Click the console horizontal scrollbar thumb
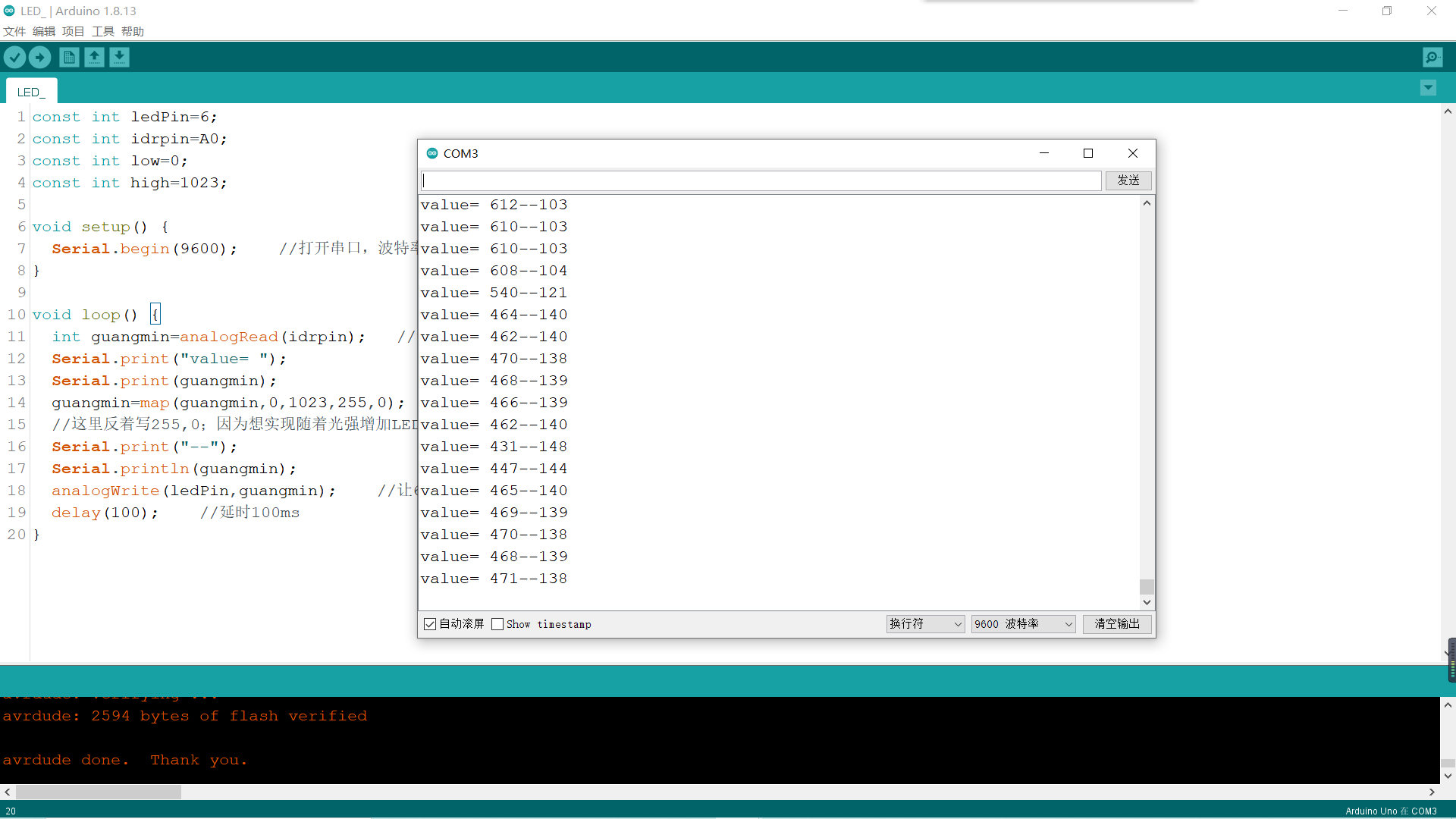The width and height of the screenshot is (1456, 819). pyautogui.click(x=99, y=792)
